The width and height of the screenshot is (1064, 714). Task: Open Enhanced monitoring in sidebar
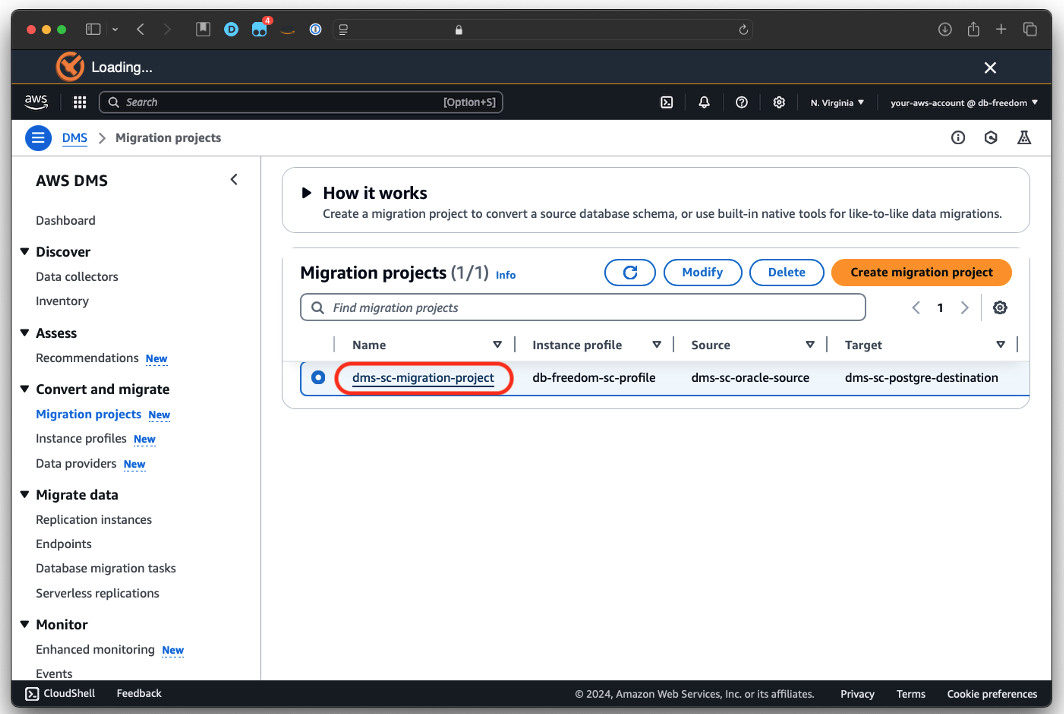click(x=95, y=650)
